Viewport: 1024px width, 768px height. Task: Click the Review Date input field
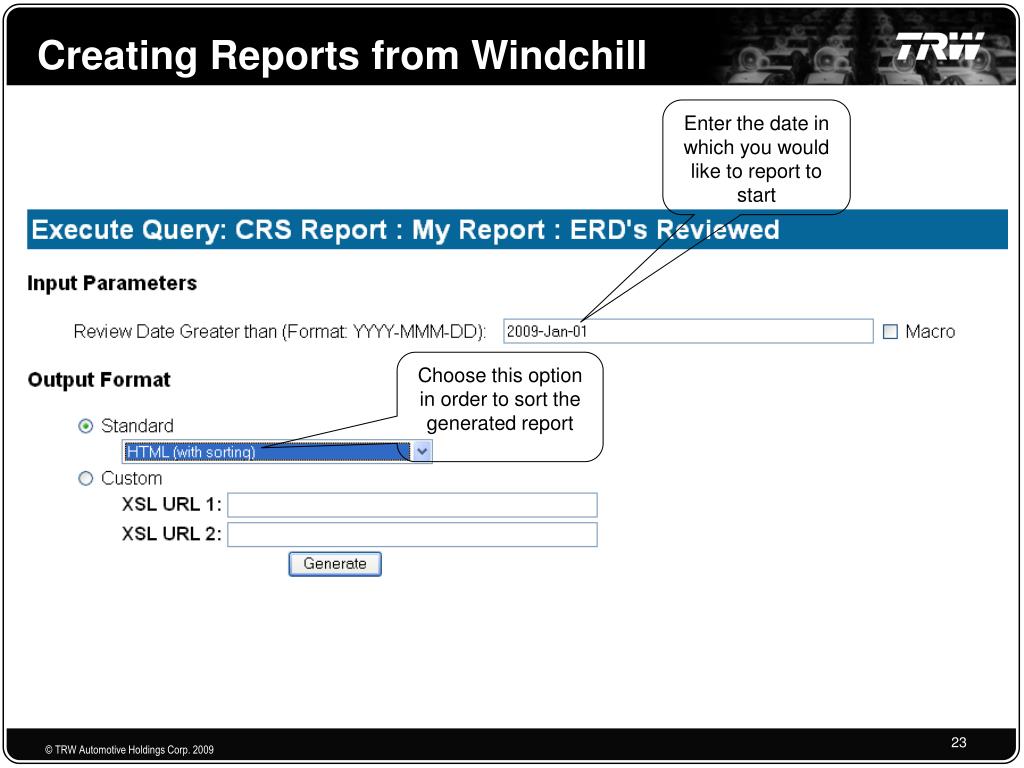pyautogui.click(x=688, y=331)
